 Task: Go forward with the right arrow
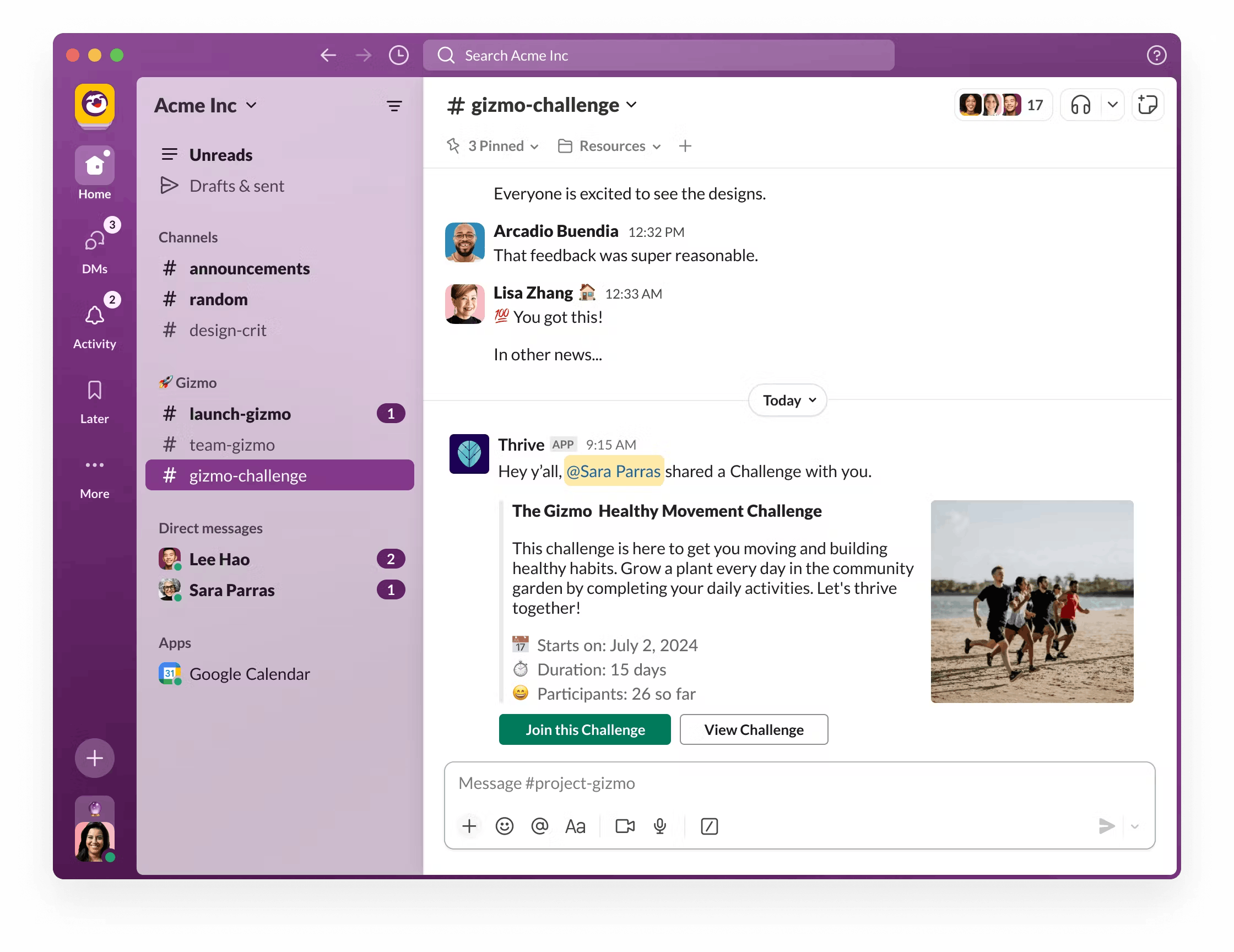click(364, 56)
